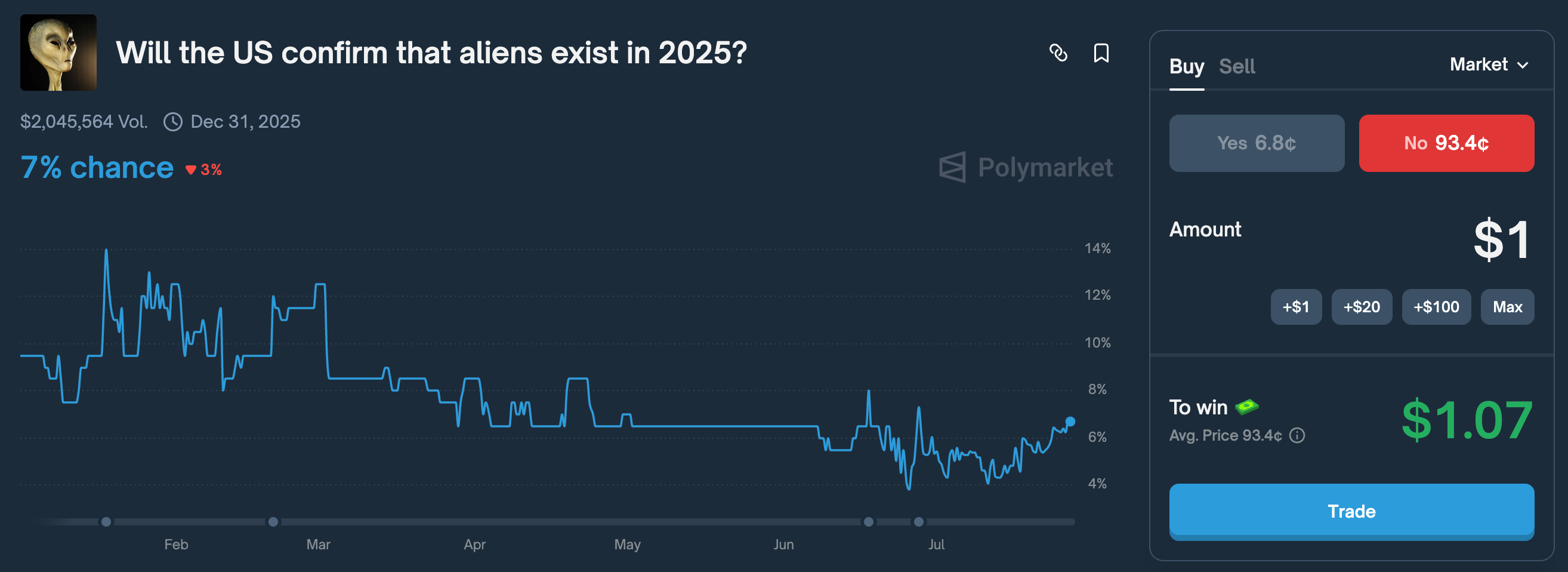This screenshot has height=572, width=1568.
Task: Click the red down arrow beside 3%
Action: coord(190,170)
